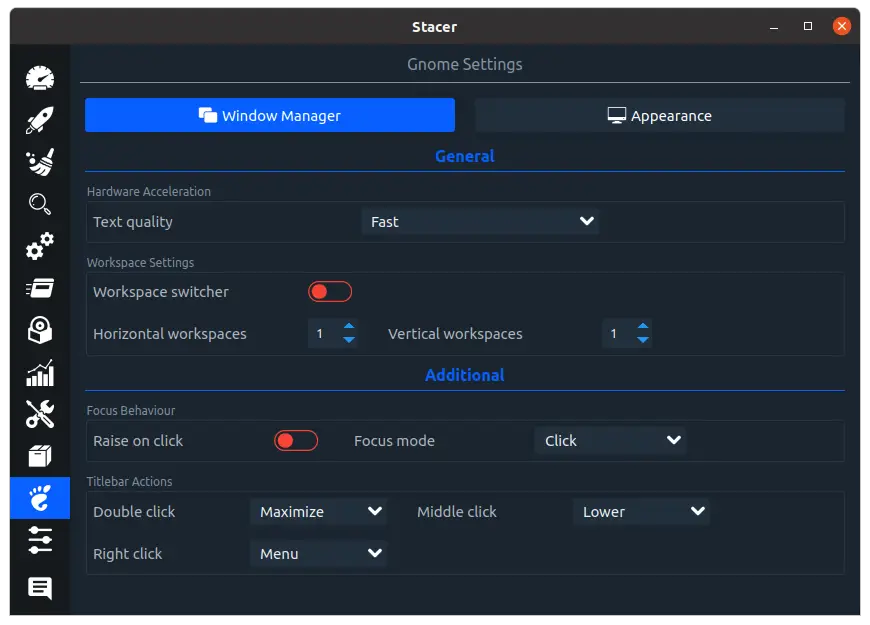Switch to the Window Manager tab
Screen dimensions: 870x625
tap(270, 115)
